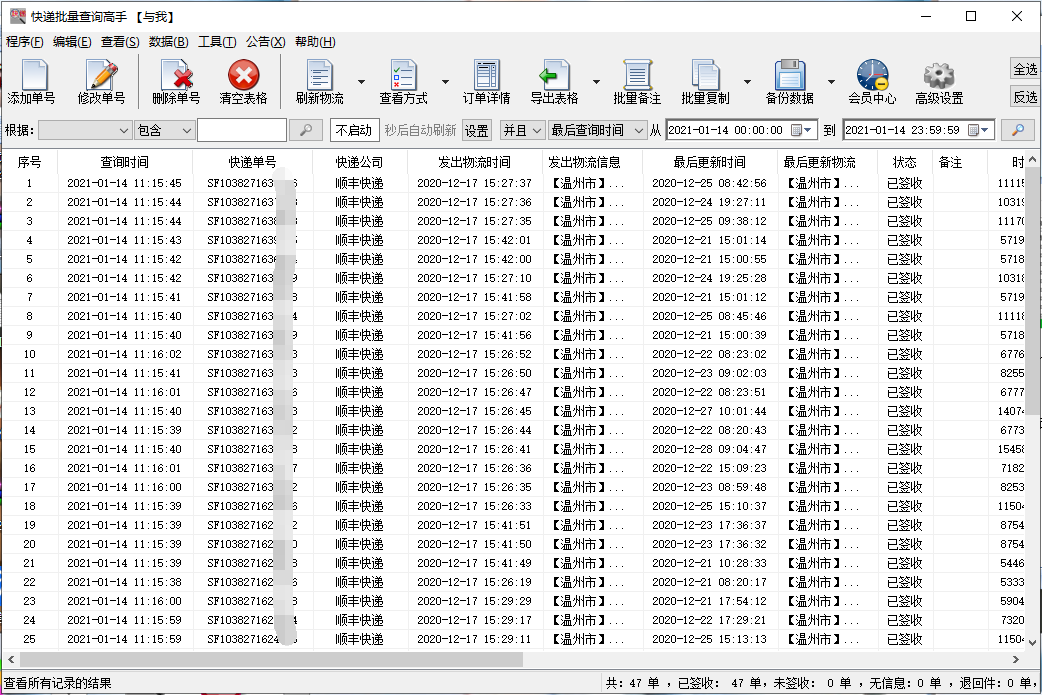Viewport: 1042px width, 695px height.
Task: Click 反选 to invert the selection
Action: pos(1028,97)
